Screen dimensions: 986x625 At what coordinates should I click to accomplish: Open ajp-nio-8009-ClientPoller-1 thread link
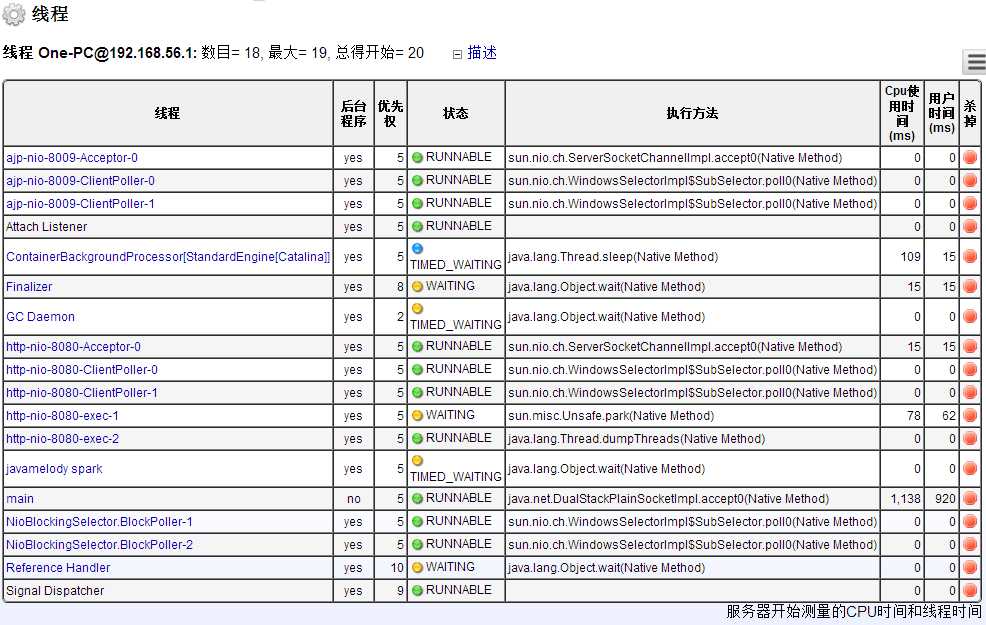click(x=80, y=204)
